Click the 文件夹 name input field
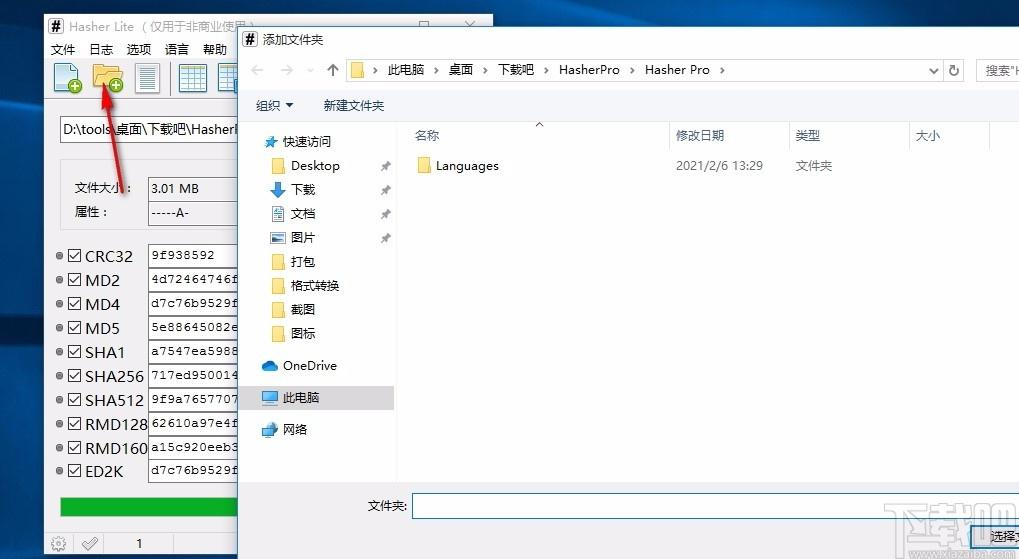Viewport: 1019px width, 559px height. [x=715, y=506]
